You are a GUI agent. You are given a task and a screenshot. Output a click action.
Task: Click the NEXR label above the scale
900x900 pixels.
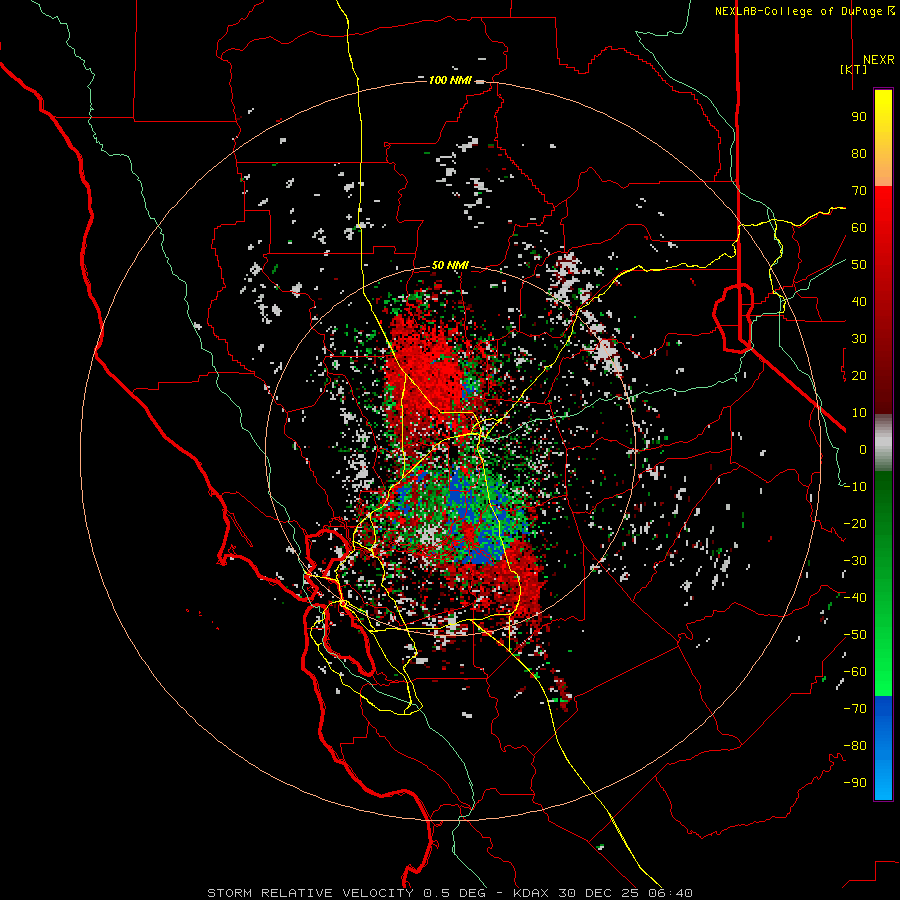879,60
